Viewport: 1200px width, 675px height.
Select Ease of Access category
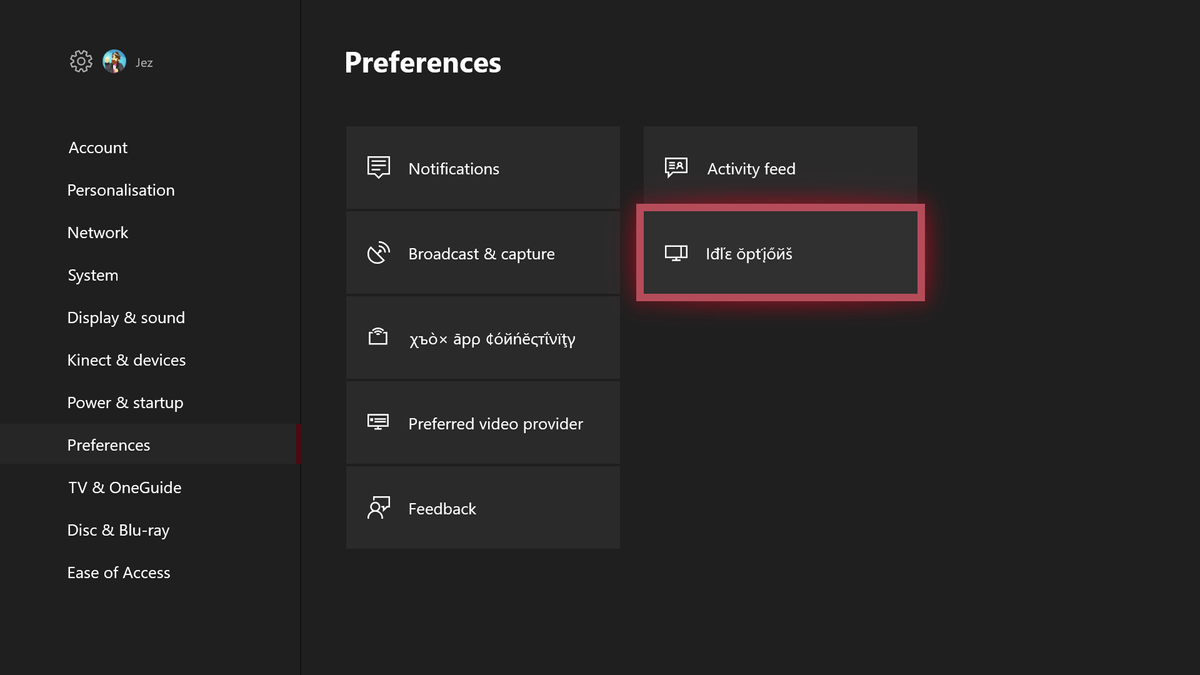point(118,572)
